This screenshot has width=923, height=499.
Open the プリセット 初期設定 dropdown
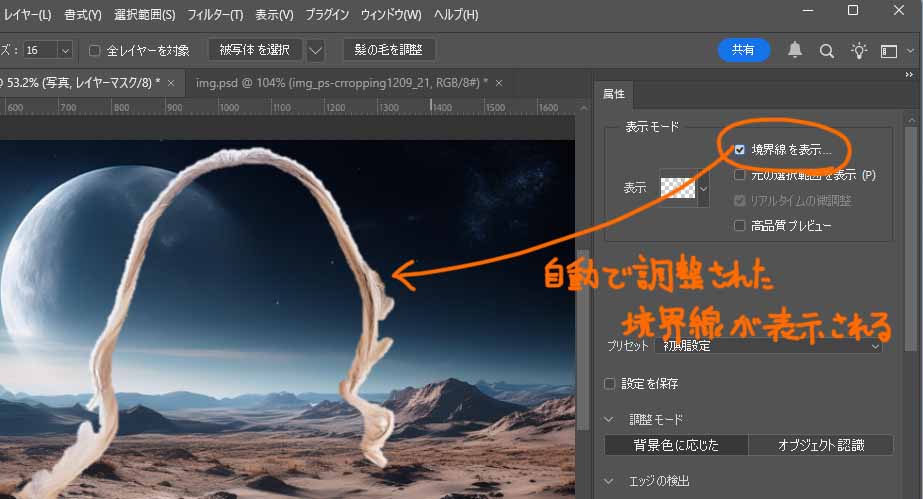tap(768, 345)
